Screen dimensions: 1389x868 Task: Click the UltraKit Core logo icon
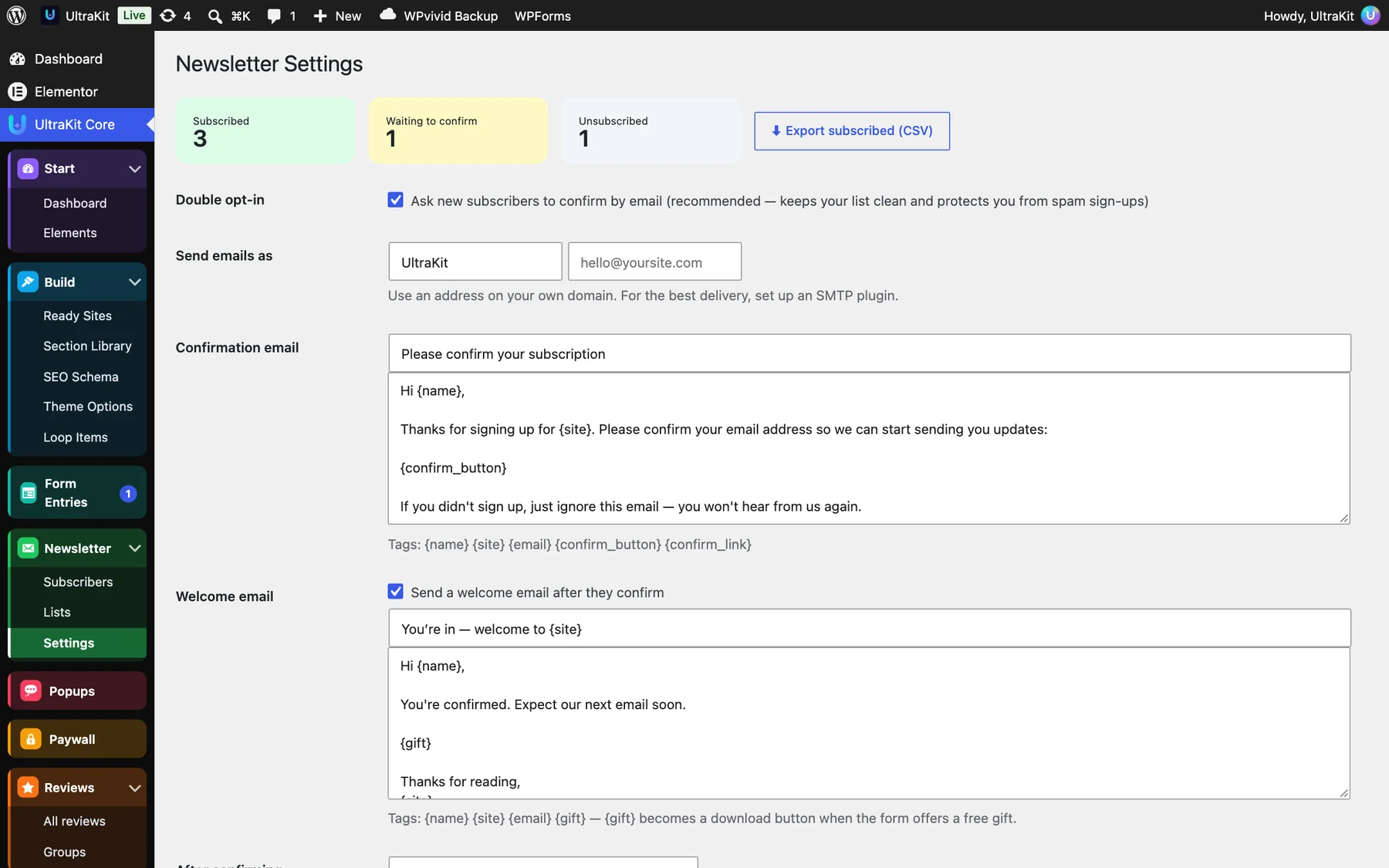tap(17, 124)
